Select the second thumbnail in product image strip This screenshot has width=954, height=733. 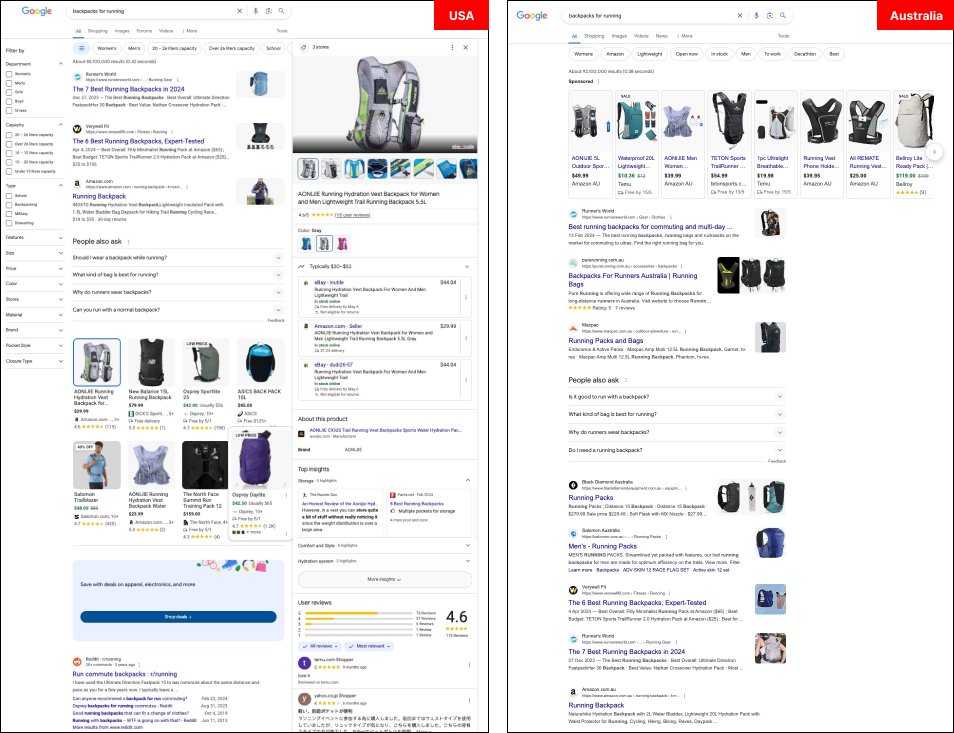tap(330, 168)
